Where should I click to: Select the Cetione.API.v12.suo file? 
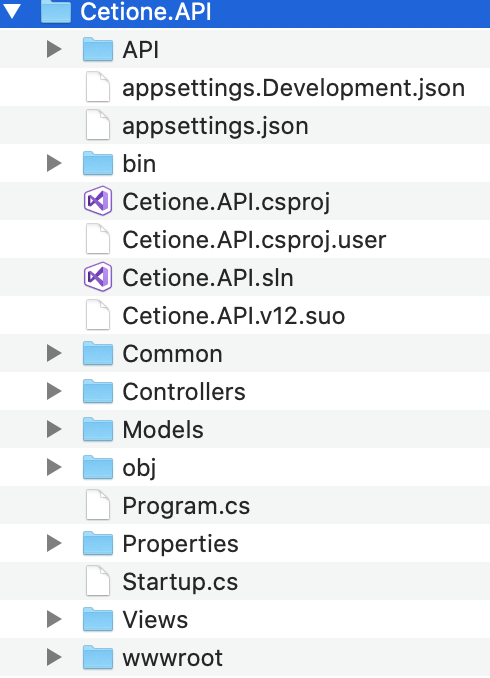pos(234,316)
